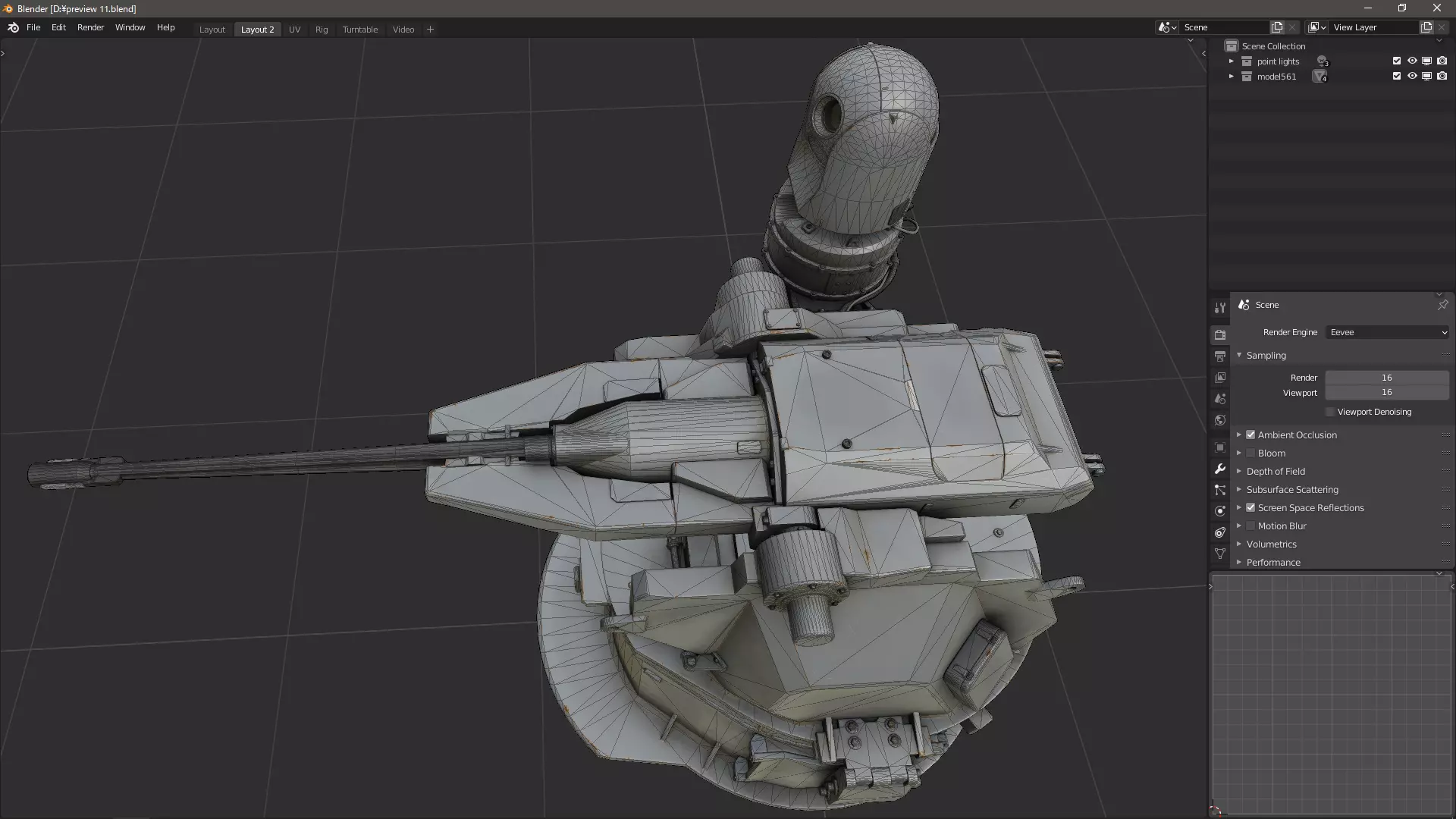Screen dimensions: 1456x819
Task: Click the light data icon on point lights row
Action: [x=1322, y=61]
